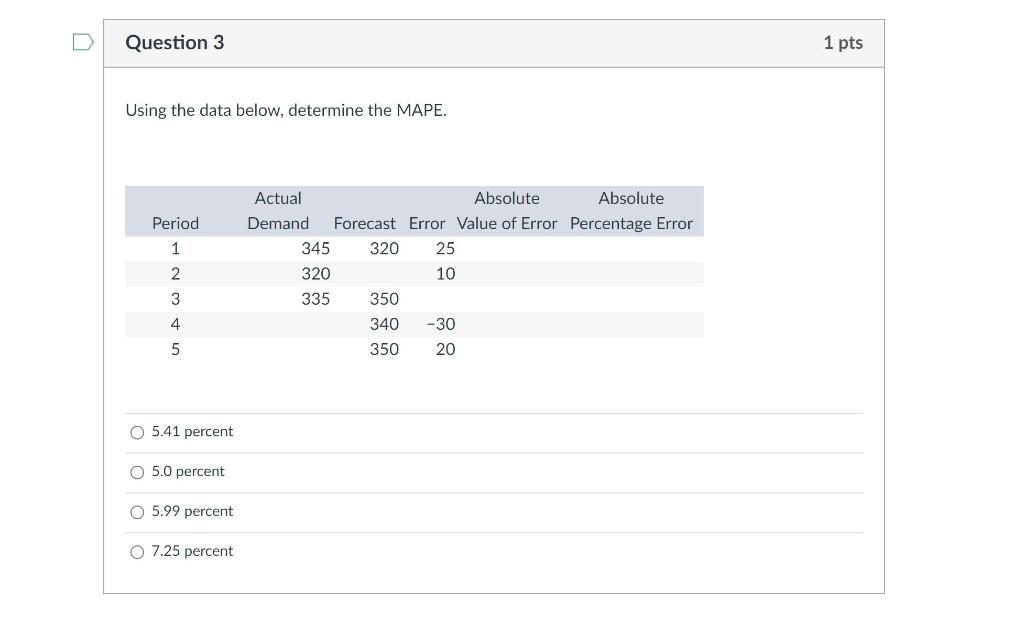Click the Absolute Percentage Error header
1024x623 pixels.
coord(631,210)
